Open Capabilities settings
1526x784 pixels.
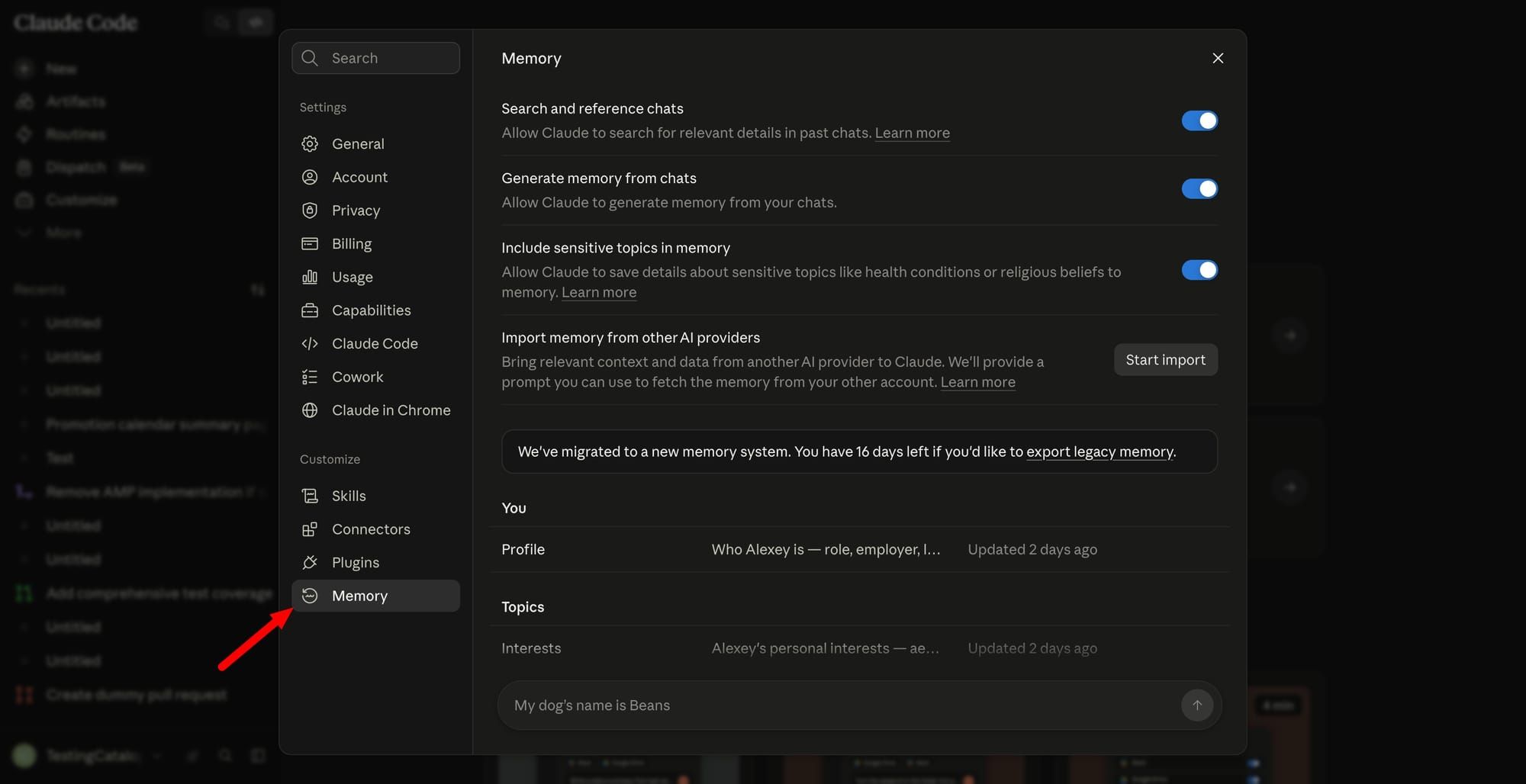pyautogui.click(x=375, y=310)
